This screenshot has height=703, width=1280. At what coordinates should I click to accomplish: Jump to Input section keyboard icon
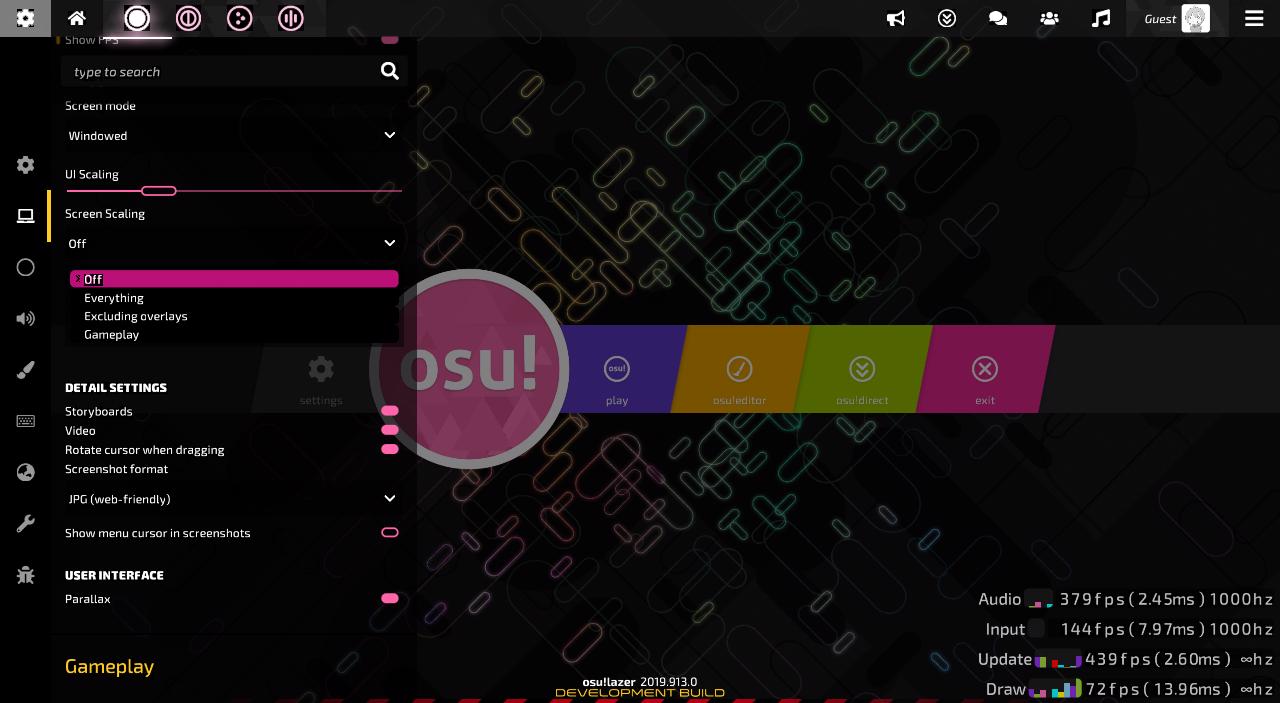click(26, 421)
